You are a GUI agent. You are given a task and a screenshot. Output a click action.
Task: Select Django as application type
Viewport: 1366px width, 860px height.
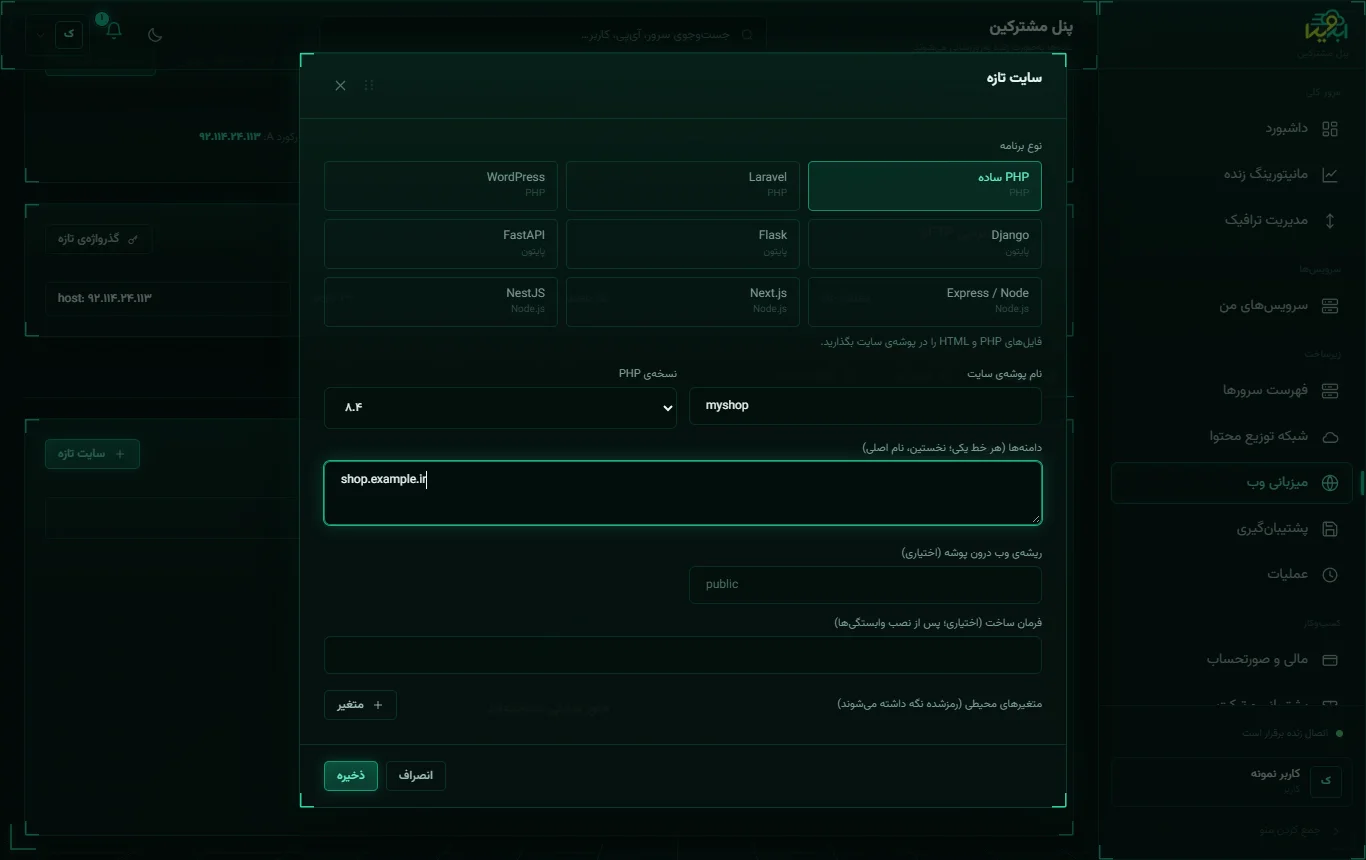click(x=925, y=244)
